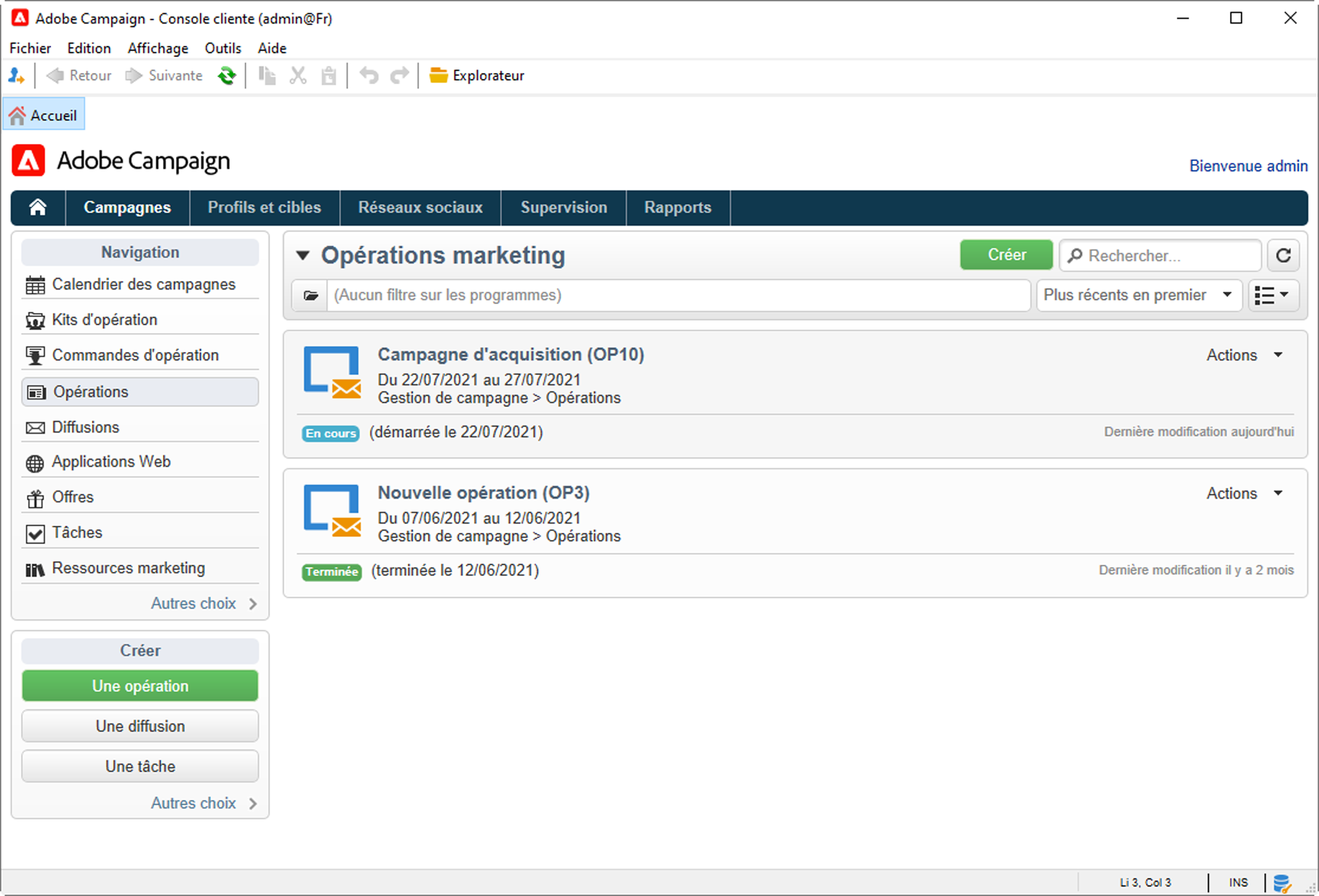The image size is (1319, 896).
Task: Click the Applications Web globe icon
Action: click(x=35, y=463)
